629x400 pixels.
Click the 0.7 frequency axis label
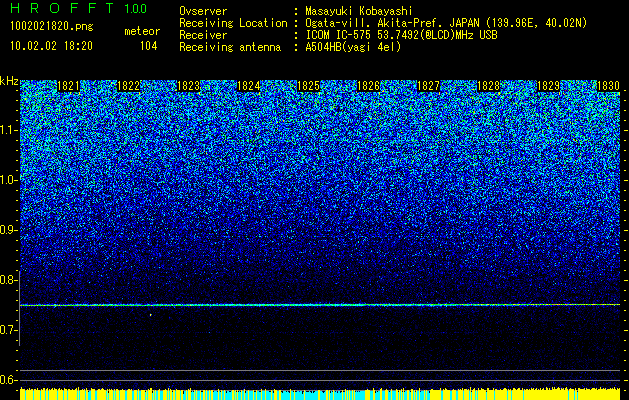[x=9, y=330]
